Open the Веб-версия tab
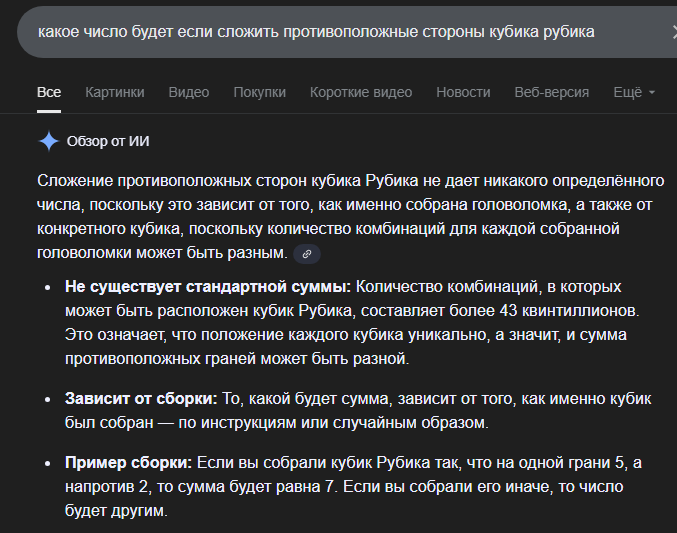The height and width of the screenshot is (533, 677). (x=552, y=92)
